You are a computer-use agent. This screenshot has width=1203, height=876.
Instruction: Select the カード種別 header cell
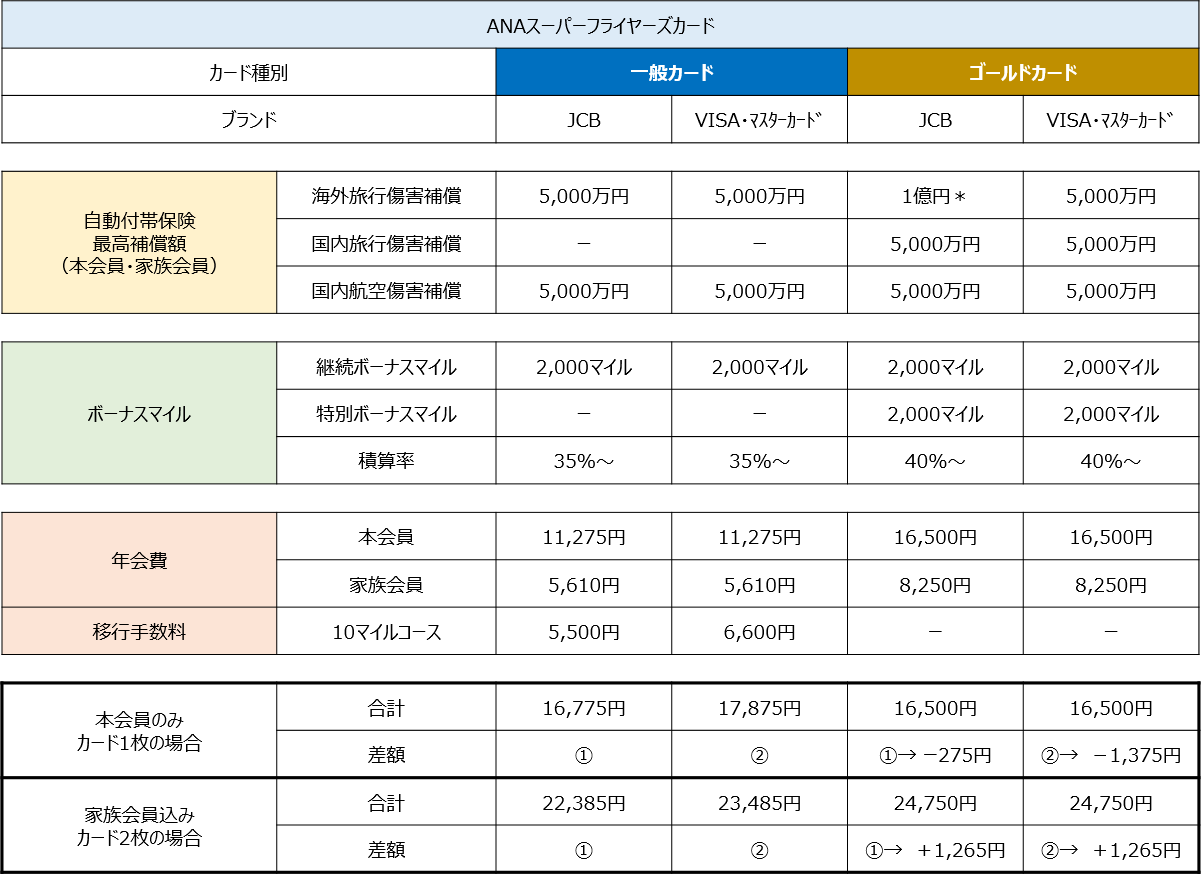click(249, 72)
